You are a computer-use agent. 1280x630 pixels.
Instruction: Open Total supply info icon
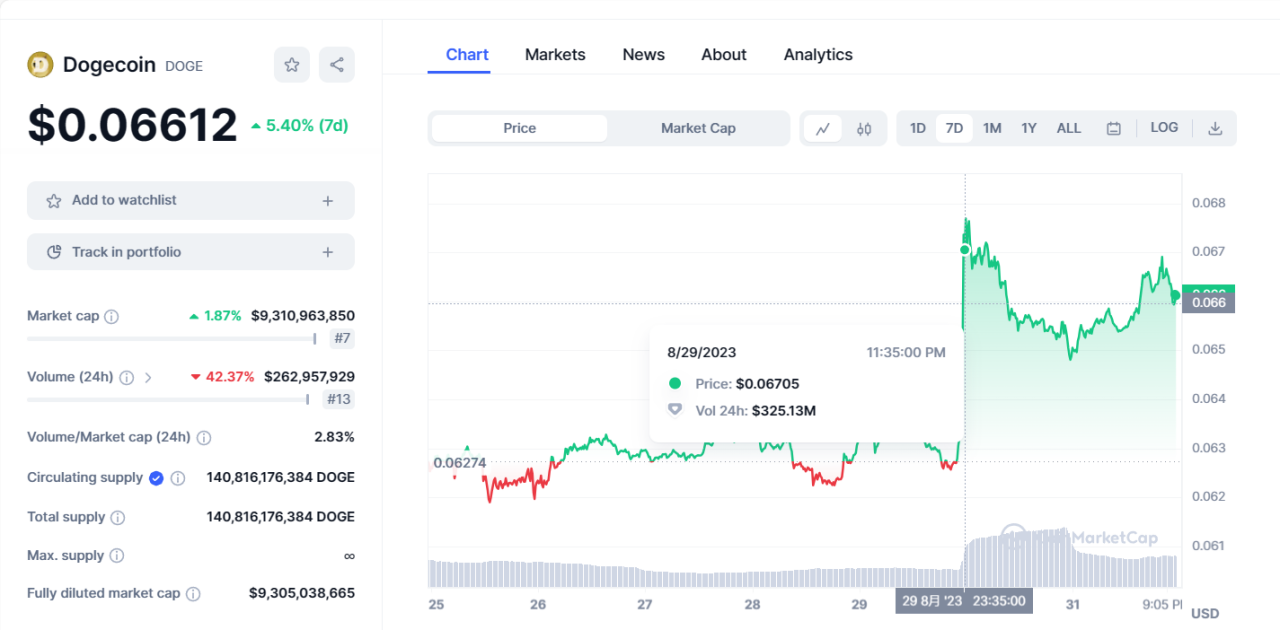(118, 518)
